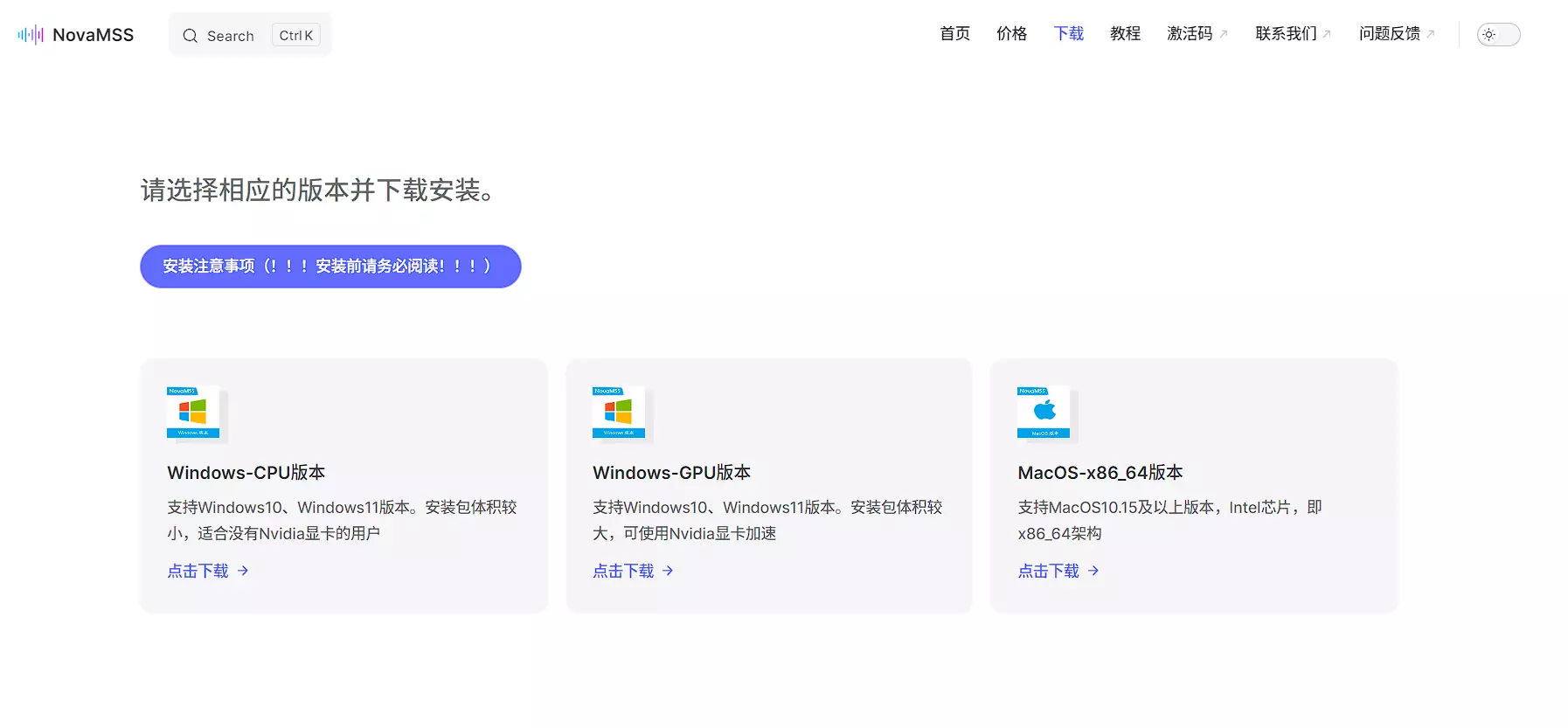Click the Windows-GPU version package icon

coord(621,413)
